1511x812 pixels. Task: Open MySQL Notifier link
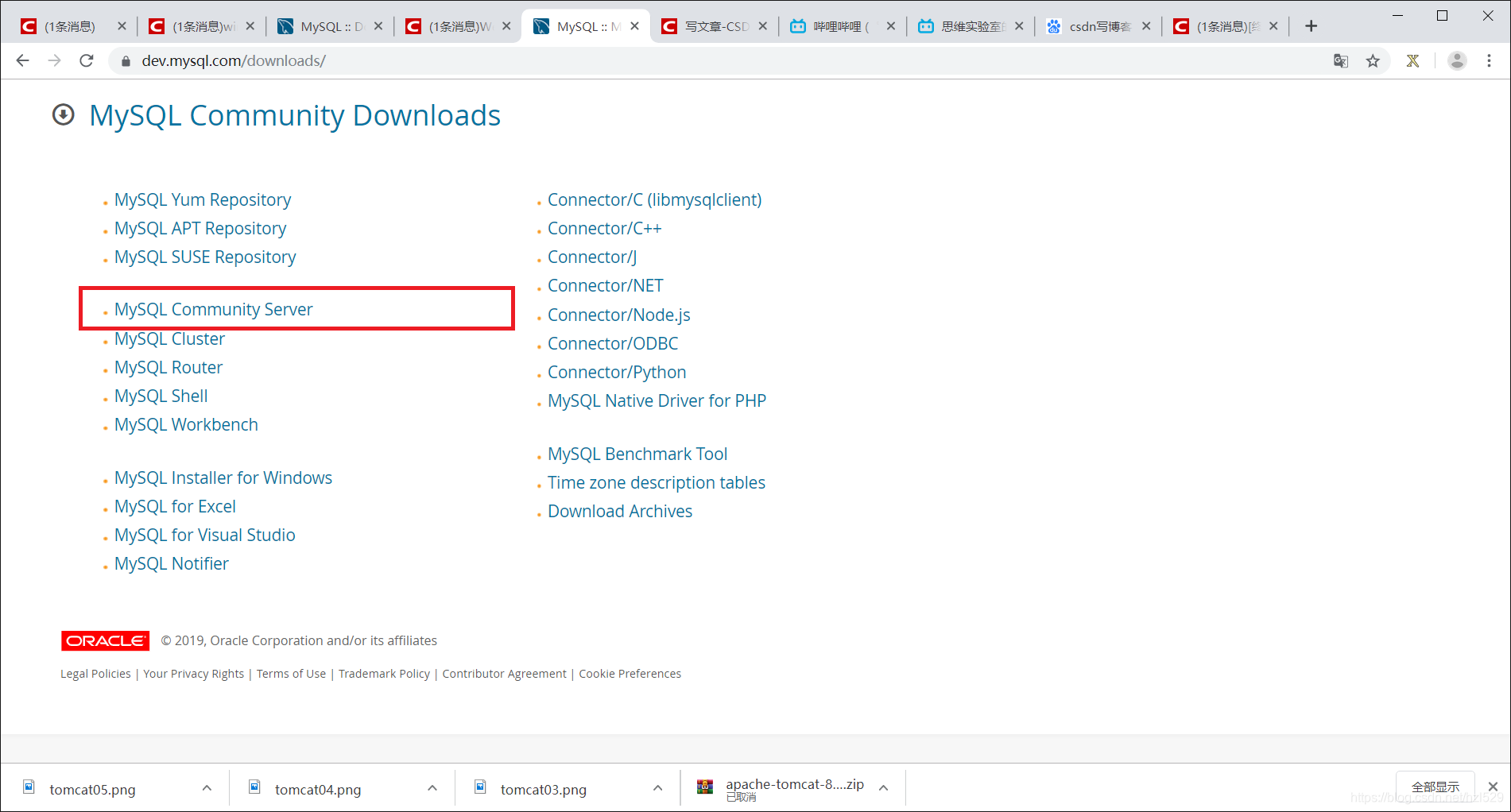(x=172, y=563)
